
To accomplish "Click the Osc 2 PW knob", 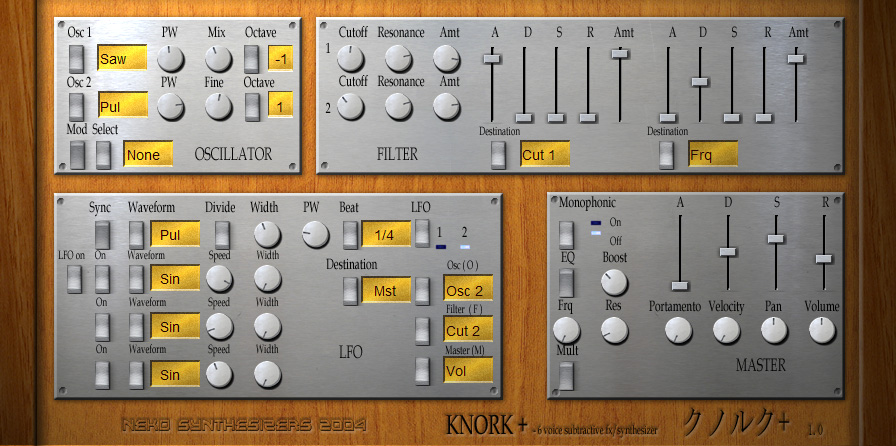I will click(170, 106).
